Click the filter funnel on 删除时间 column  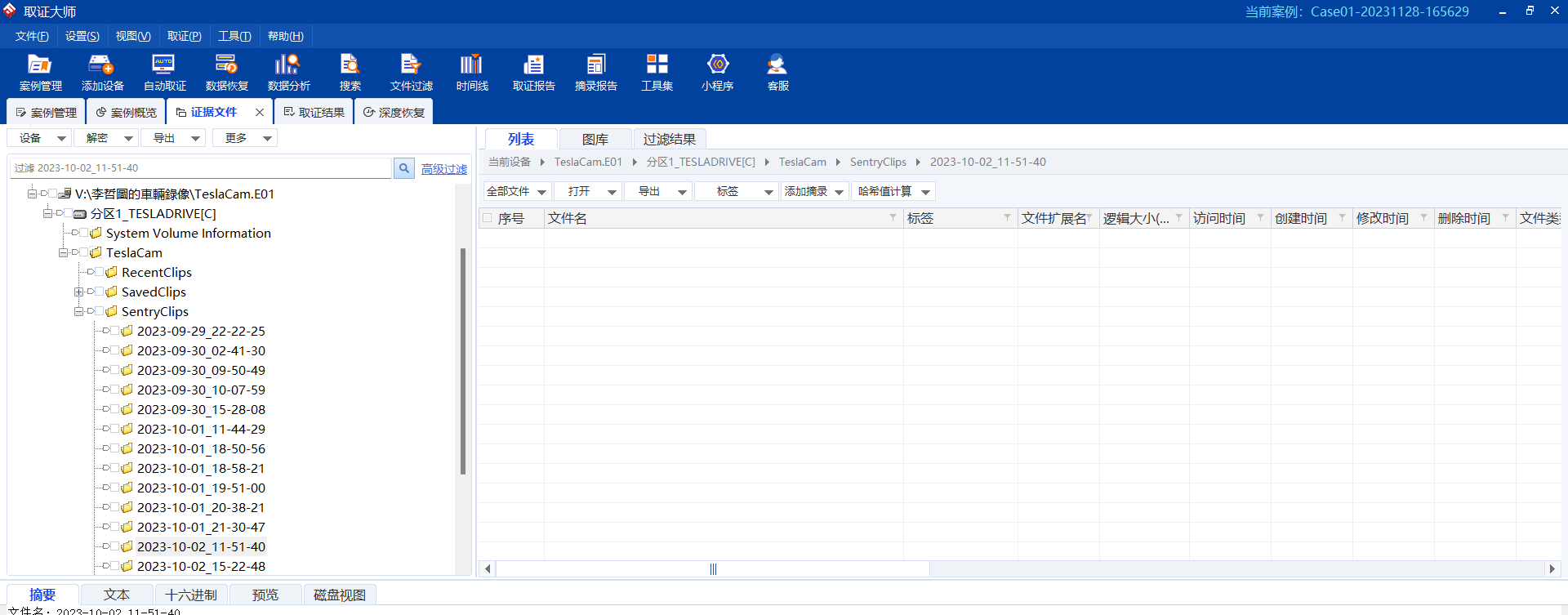coord(1505,217)
